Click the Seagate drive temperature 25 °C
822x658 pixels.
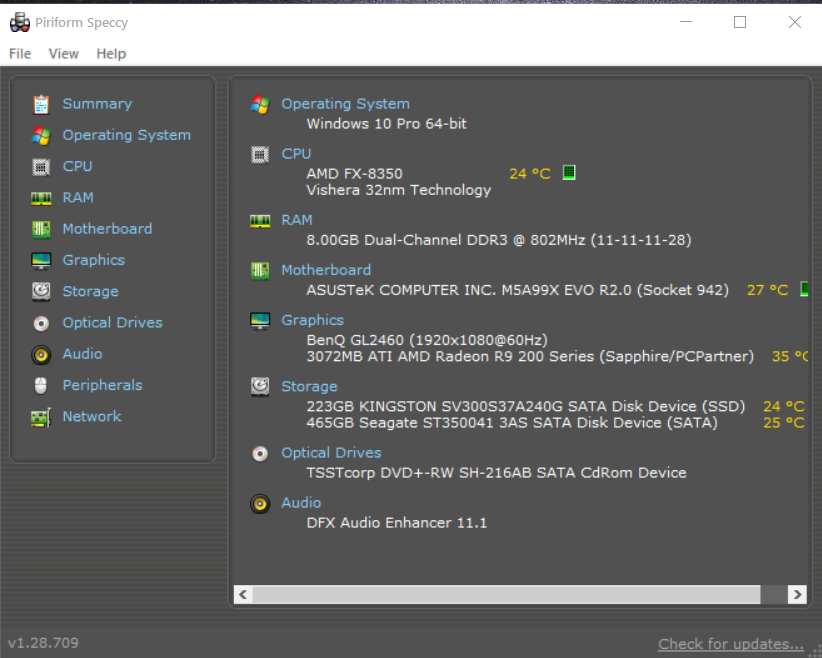pos(784,423)
